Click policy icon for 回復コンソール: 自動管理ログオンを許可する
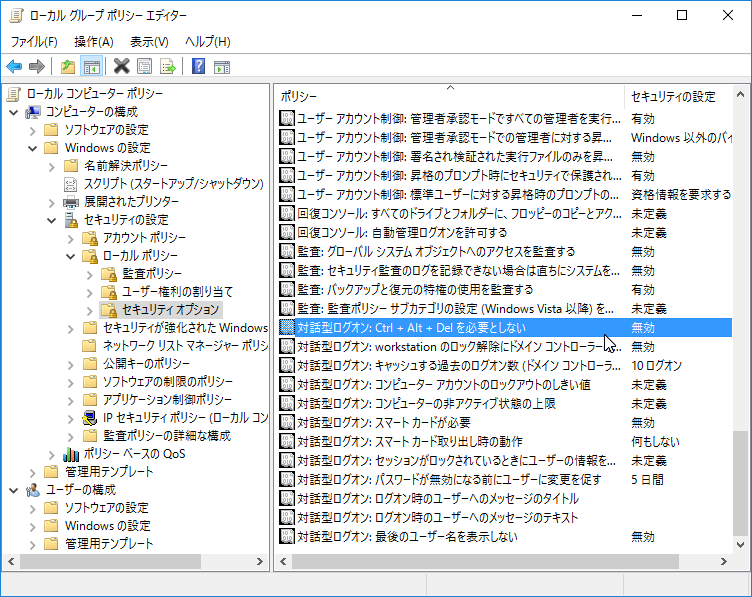752x597 pixels. 287,233
